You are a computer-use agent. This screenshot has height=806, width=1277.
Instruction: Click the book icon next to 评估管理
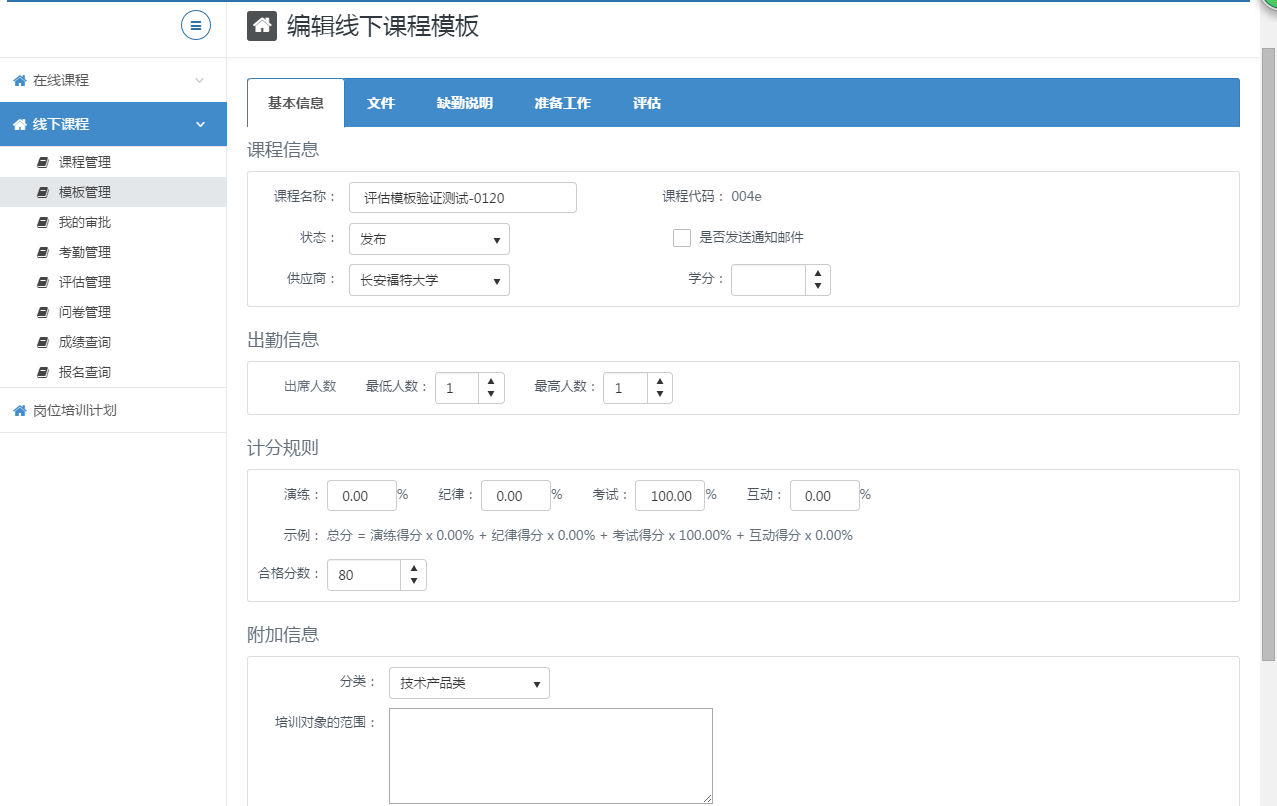point(42,282)
